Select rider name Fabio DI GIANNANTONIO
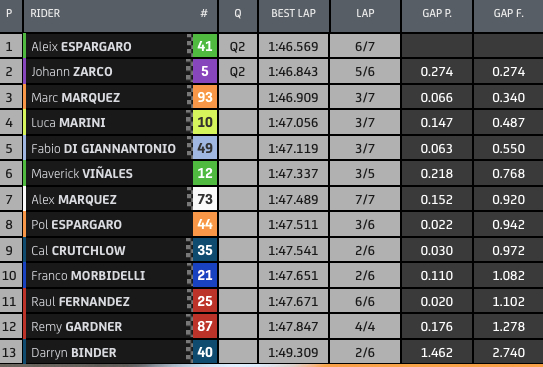543x367 pixels. click(x=103, y=149)
